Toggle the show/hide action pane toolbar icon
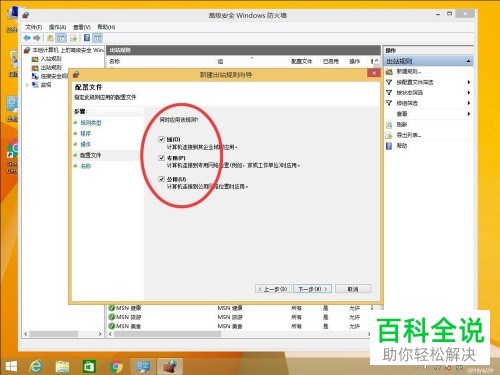 97,38
